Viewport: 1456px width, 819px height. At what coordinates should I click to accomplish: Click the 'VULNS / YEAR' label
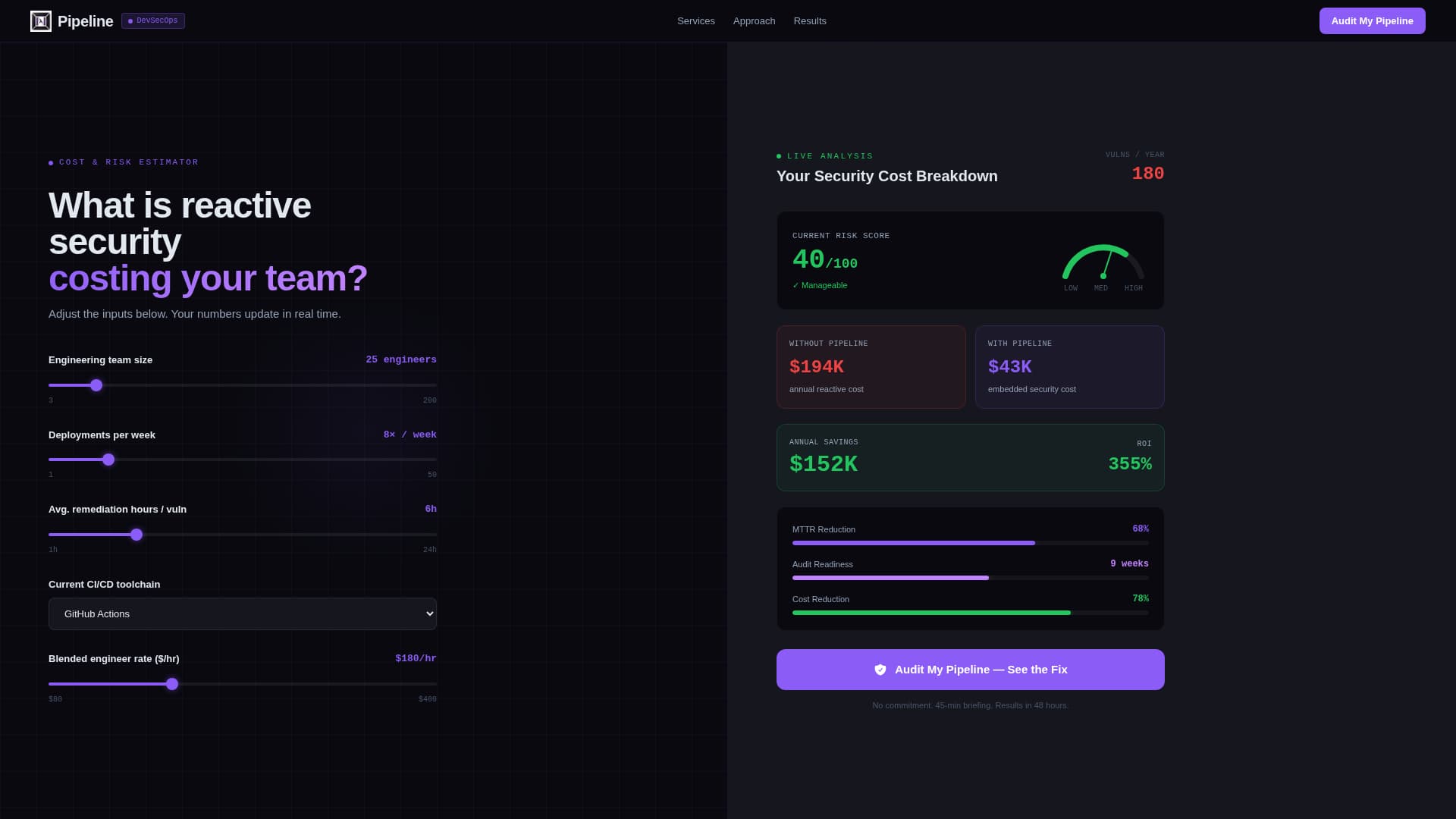coord(1135,155)
